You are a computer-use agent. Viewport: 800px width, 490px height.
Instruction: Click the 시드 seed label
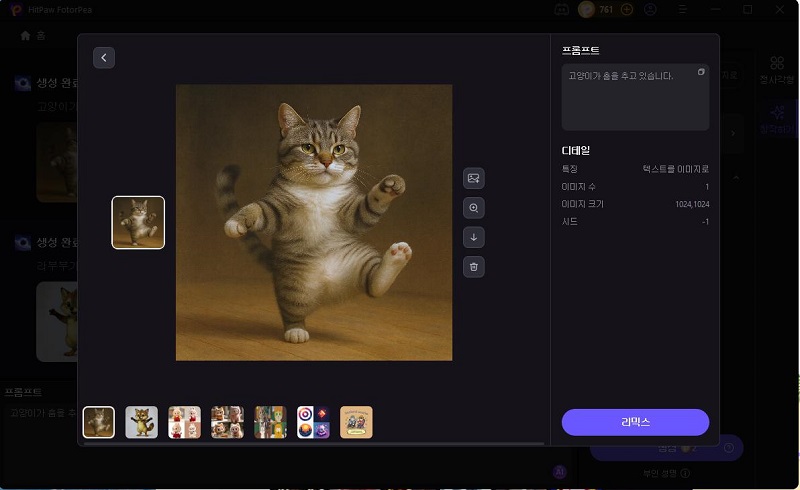(x=569, y=222)
